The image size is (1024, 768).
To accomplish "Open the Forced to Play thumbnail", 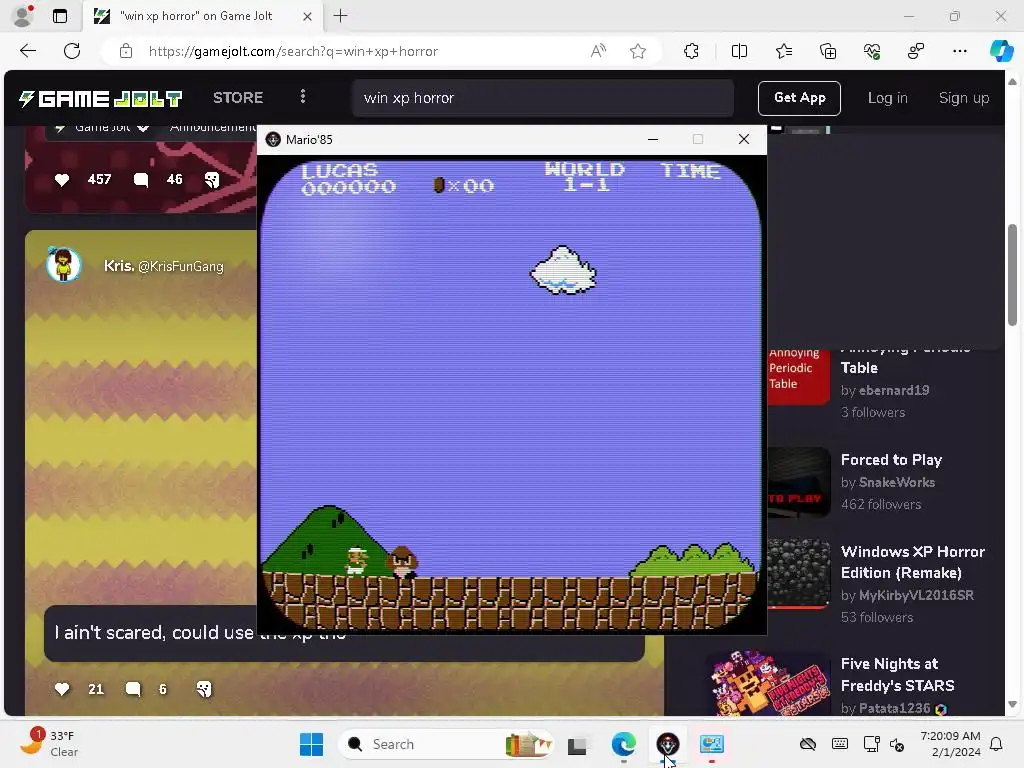I will (799, 482).
